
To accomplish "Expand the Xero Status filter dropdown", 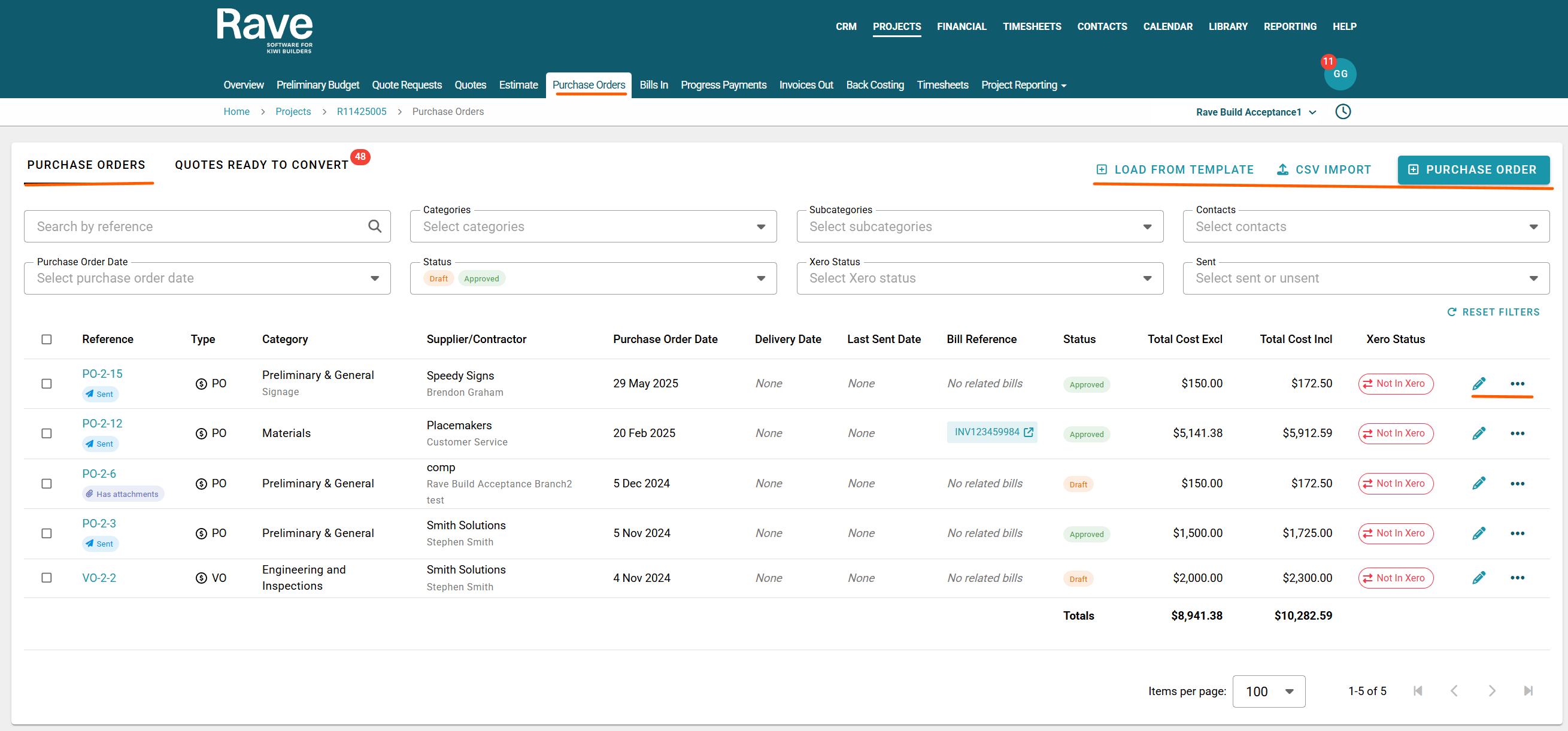I will click(x=1147, y=278).
